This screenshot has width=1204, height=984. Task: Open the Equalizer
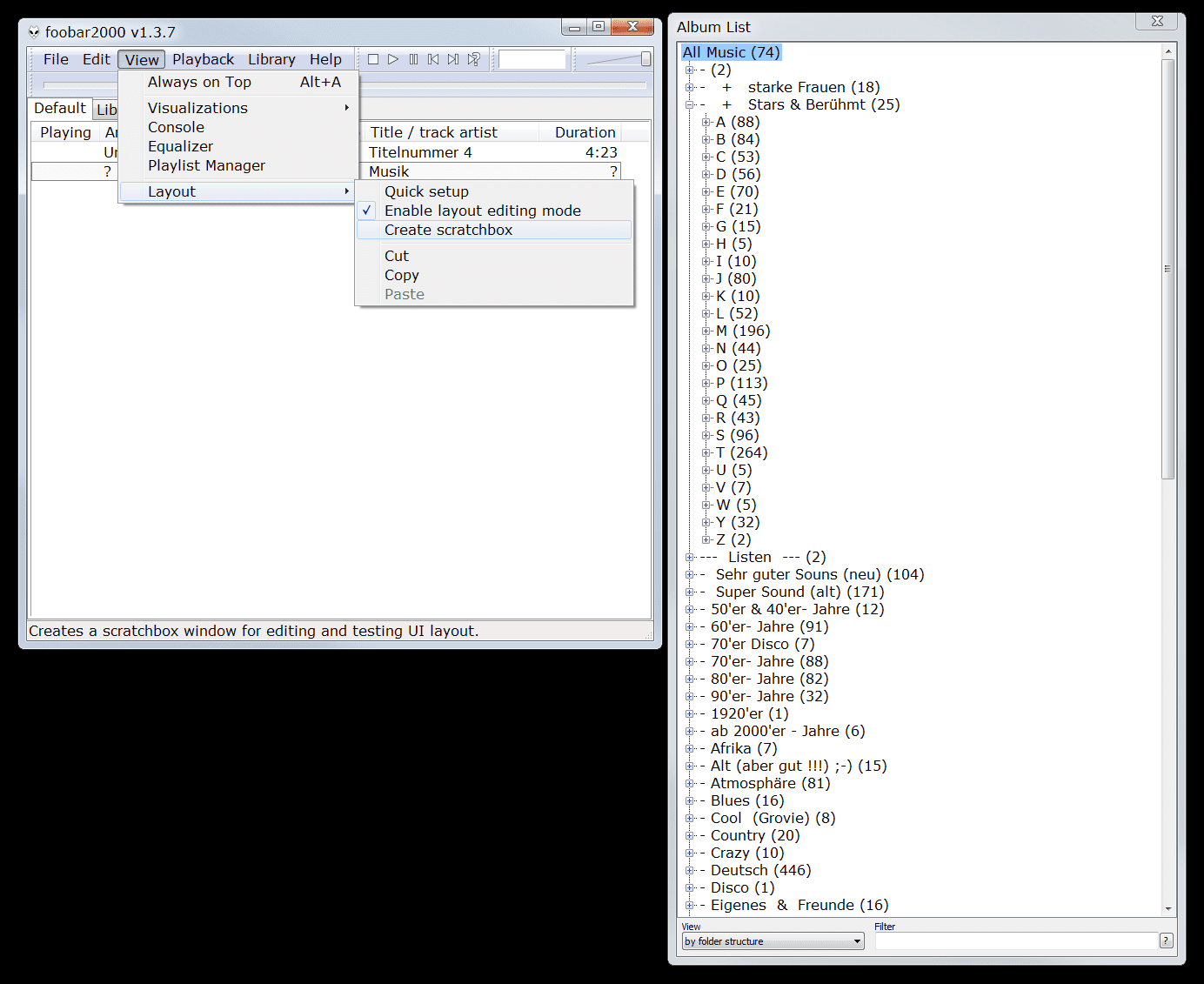point(238,146)
